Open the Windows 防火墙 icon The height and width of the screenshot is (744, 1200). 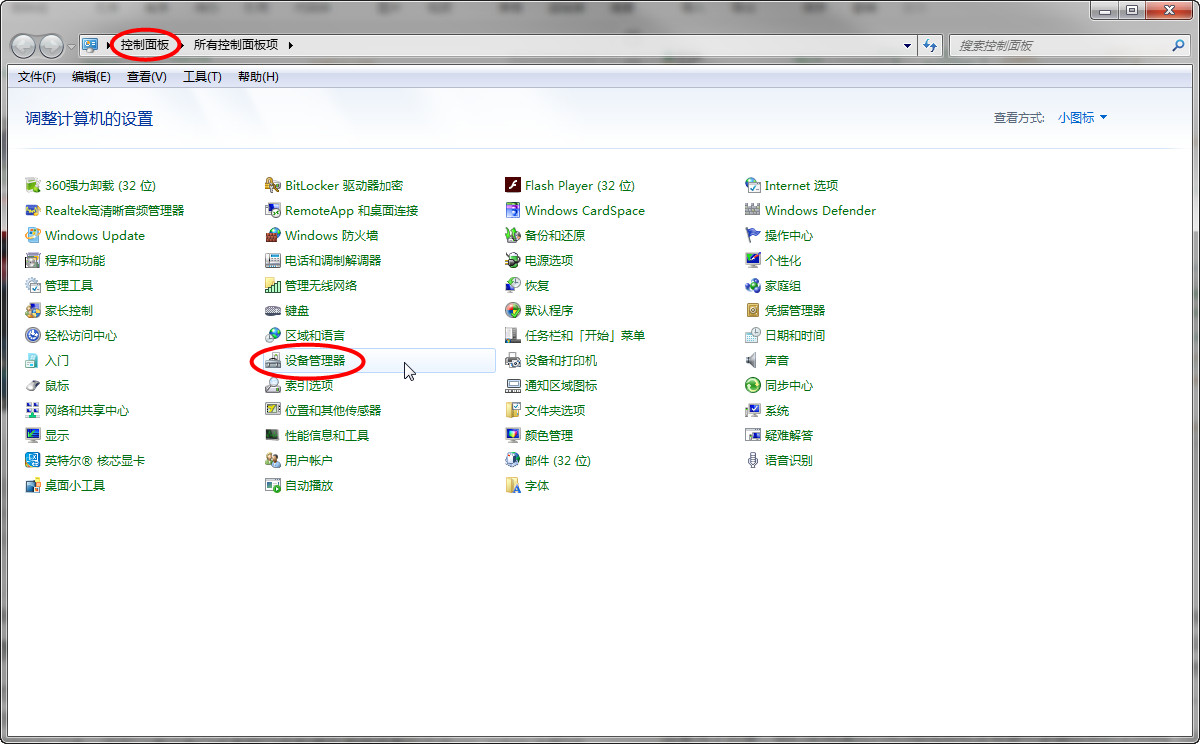tap(273, 235)
